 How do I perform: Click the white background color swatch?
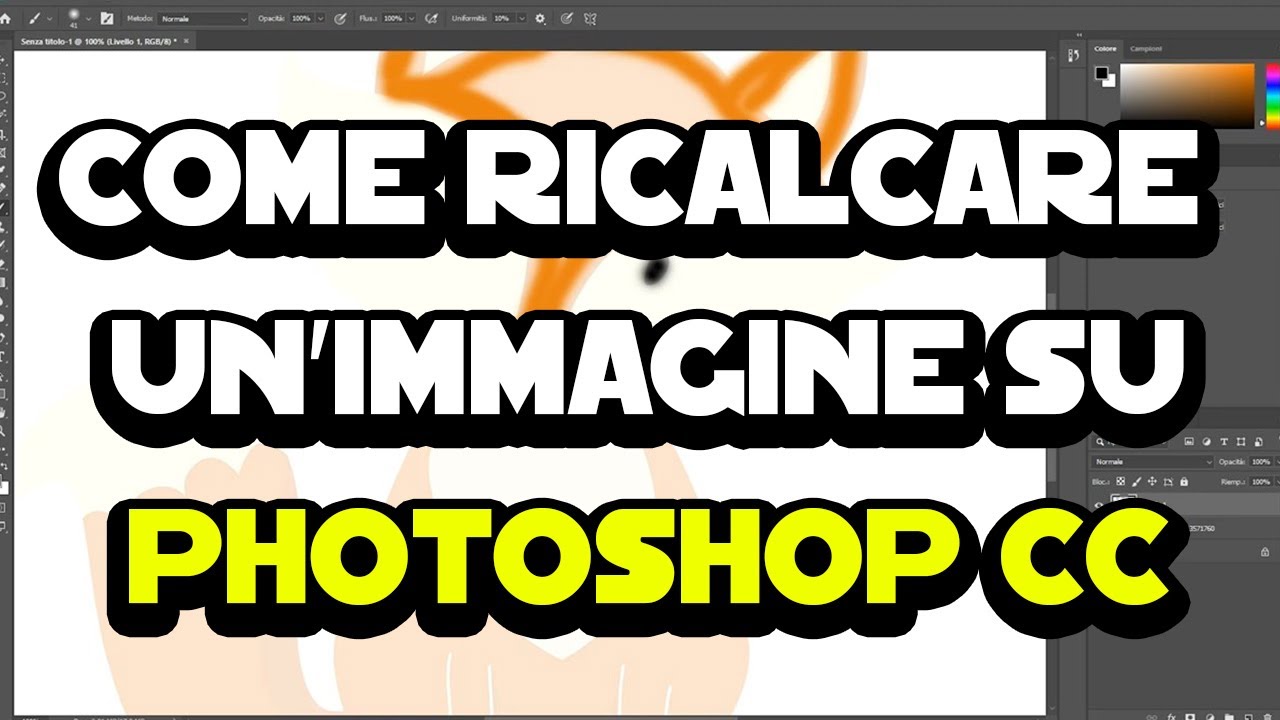pos(1111,82)
